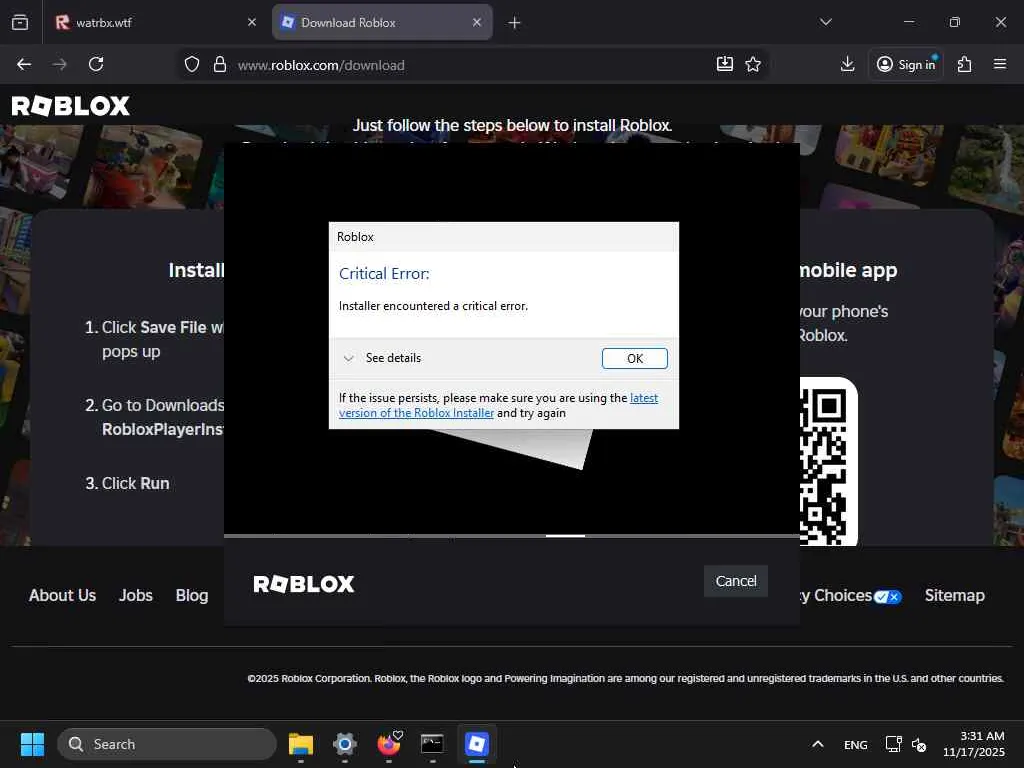Open the Firefox downloads panel
Viewport: 1024px width, 768px height.
point(848,64)
